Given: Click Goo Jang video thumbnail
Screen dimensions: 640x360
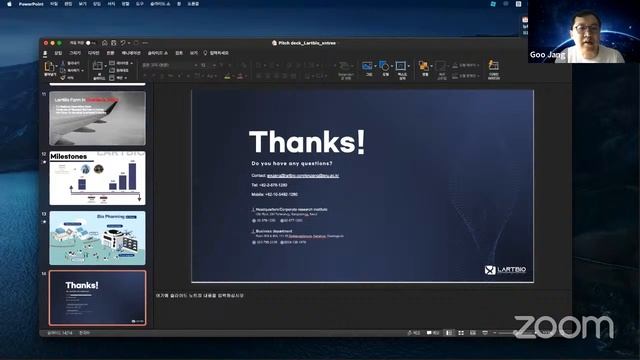Looking at the screenshot, I should tap(584, 31).
